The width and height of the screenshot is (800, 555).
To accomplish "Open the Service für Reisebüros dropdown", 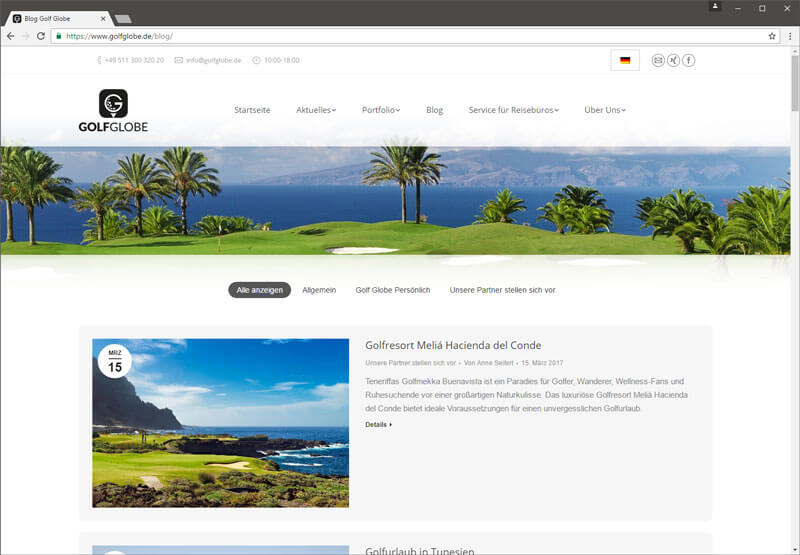I will tap(513, 110).
